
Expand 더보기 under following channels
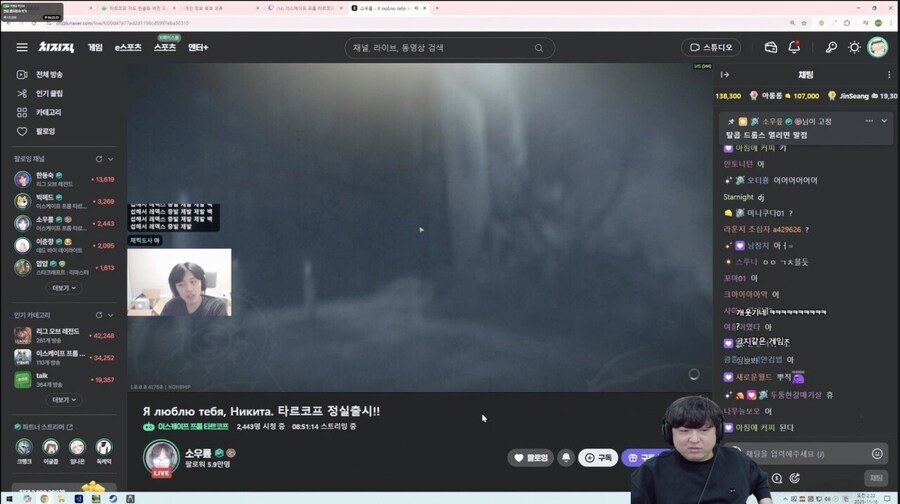point(64,288)
